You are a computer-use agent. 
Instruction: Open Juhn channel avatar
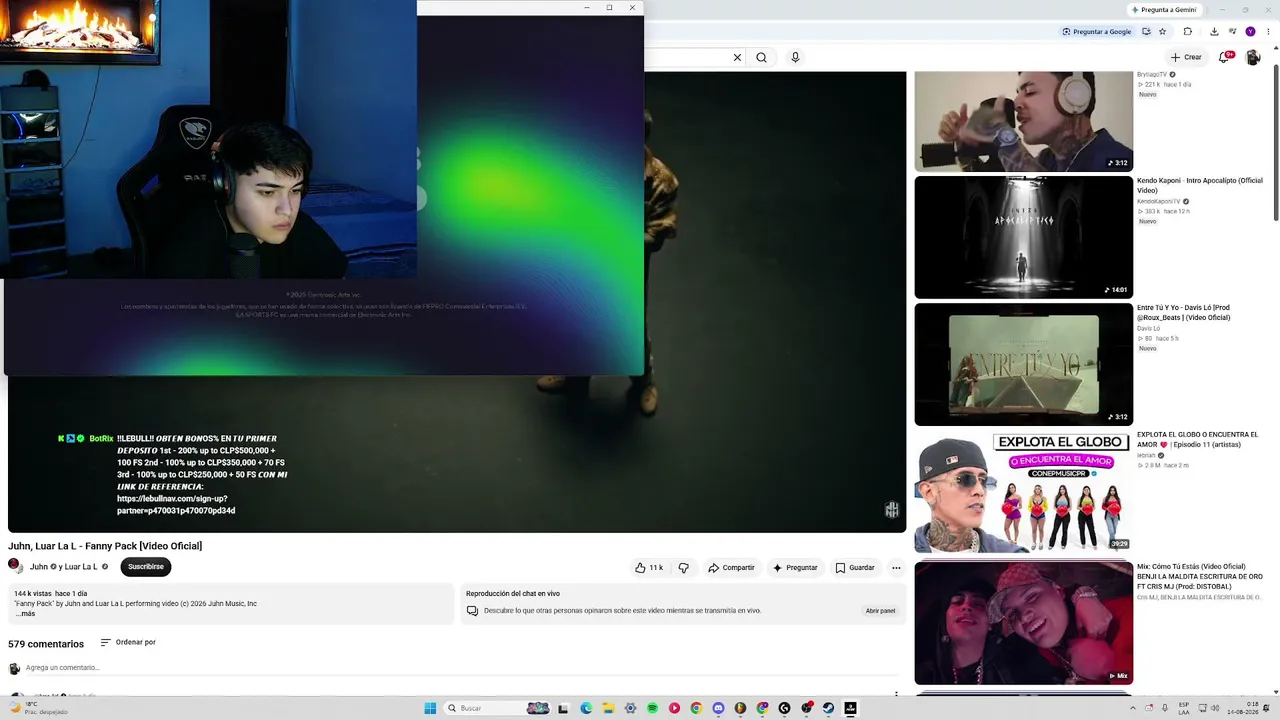pyautogui.click(x=15, y=566)
